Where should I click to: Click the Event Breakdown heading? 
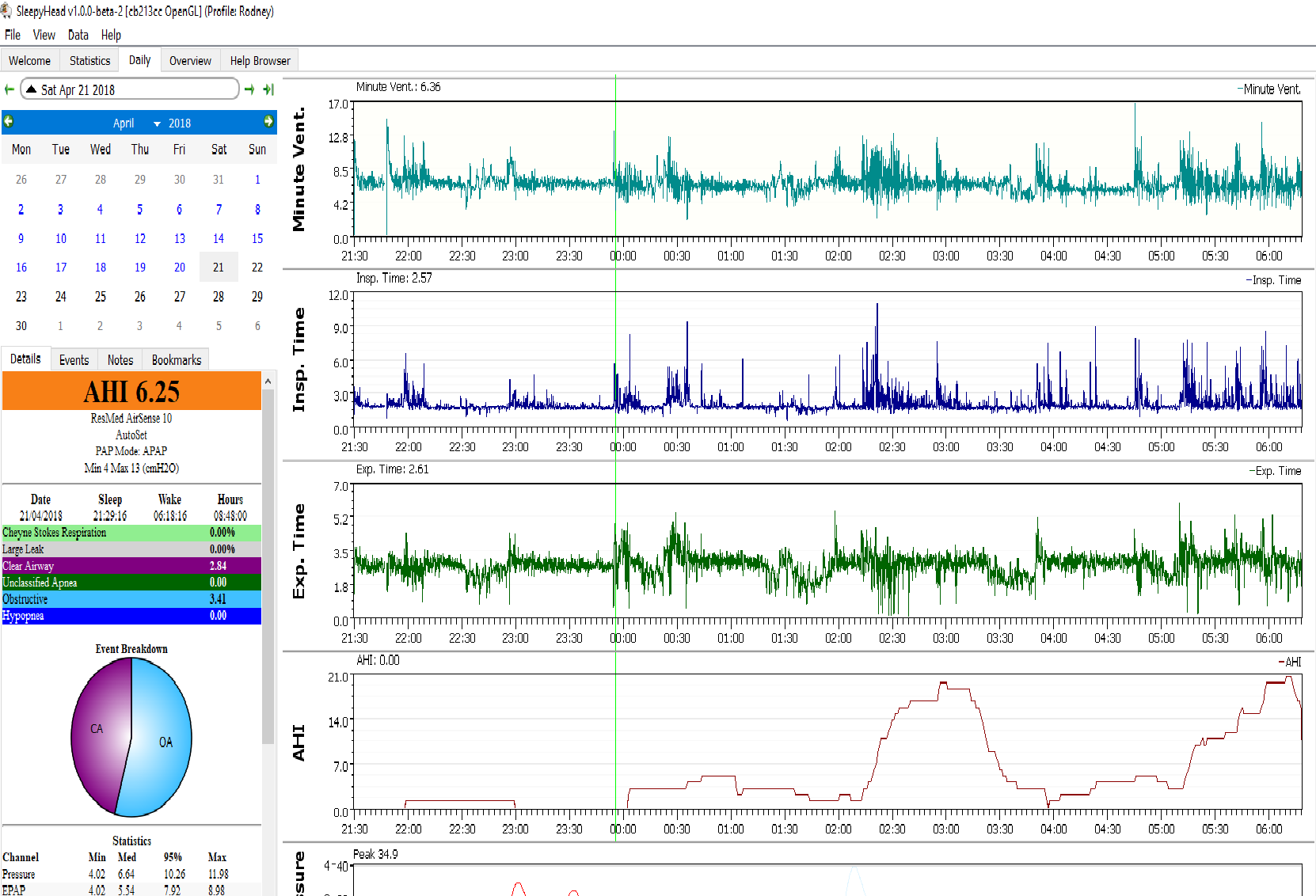coord(131,649)
